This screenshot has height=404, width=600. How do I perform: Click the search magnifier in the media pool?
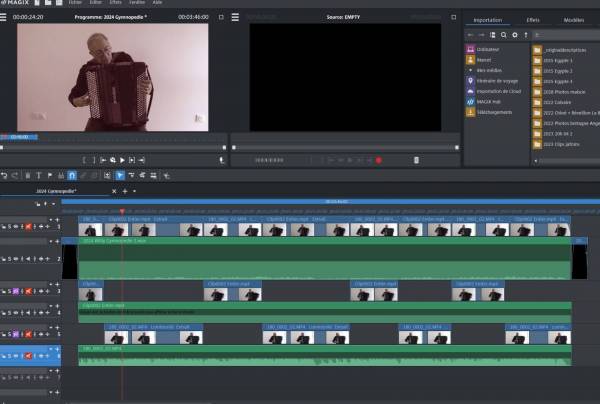click(504, 35)
